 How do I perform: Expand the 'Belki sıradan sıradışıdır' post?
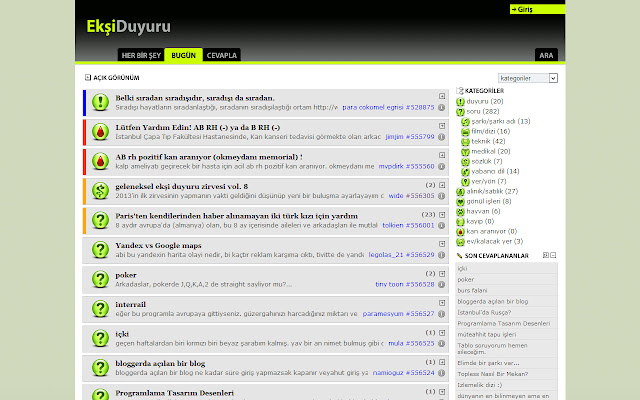[442, 96]
